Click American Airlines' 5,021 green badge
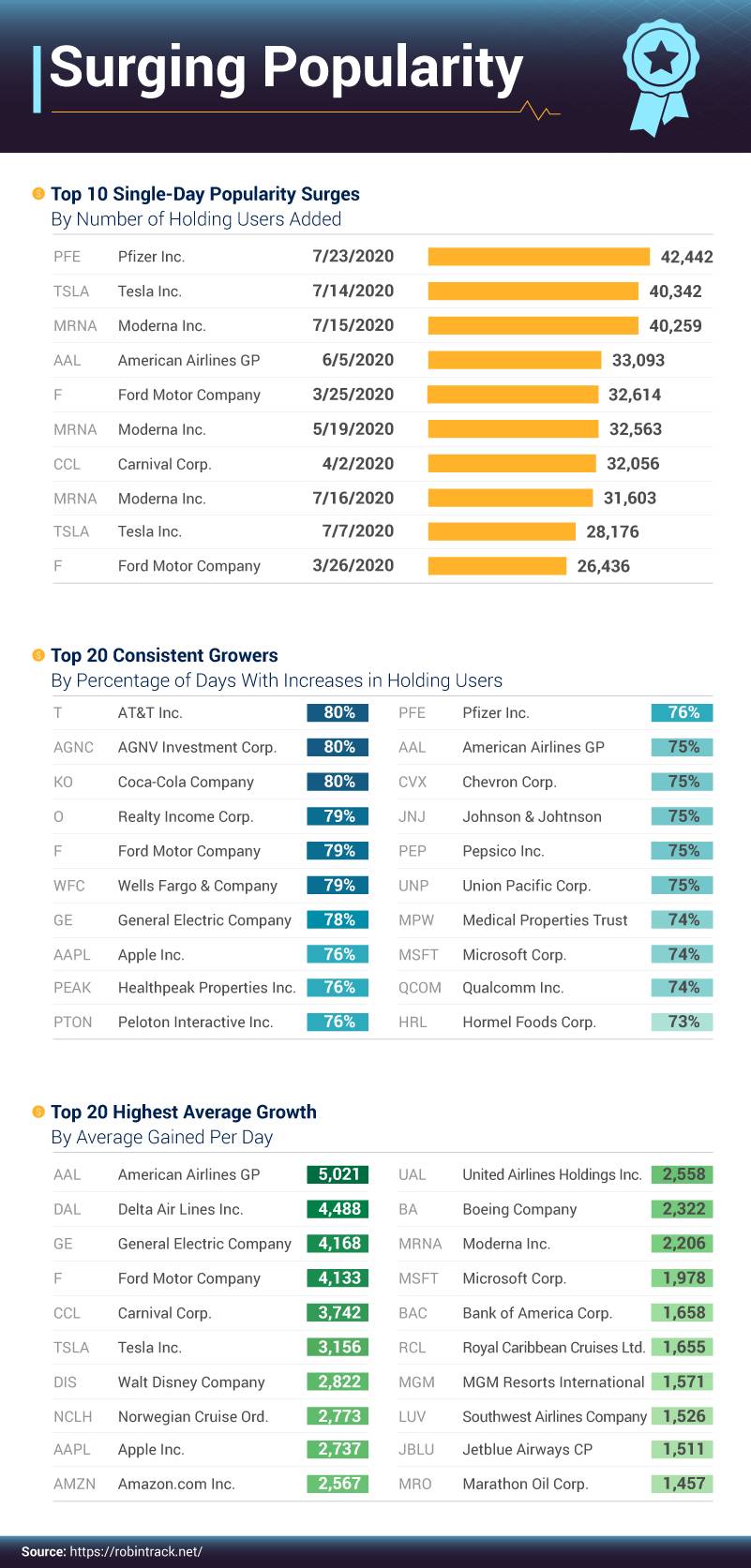This screenshot has width=751, height=1568. click(x=338, y=1174)
